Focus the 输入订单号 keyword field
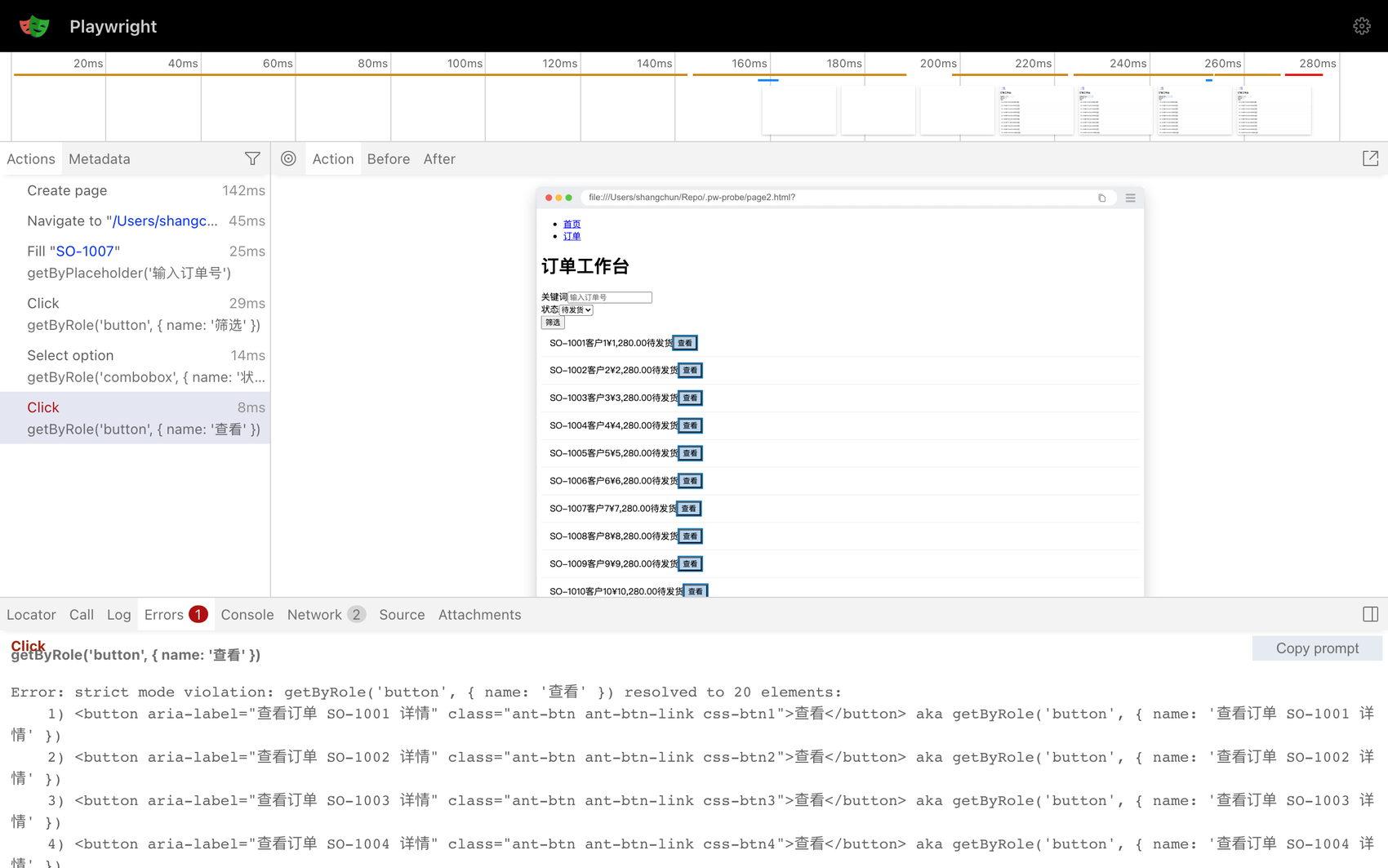The image size is (1388, 868). 610,297
